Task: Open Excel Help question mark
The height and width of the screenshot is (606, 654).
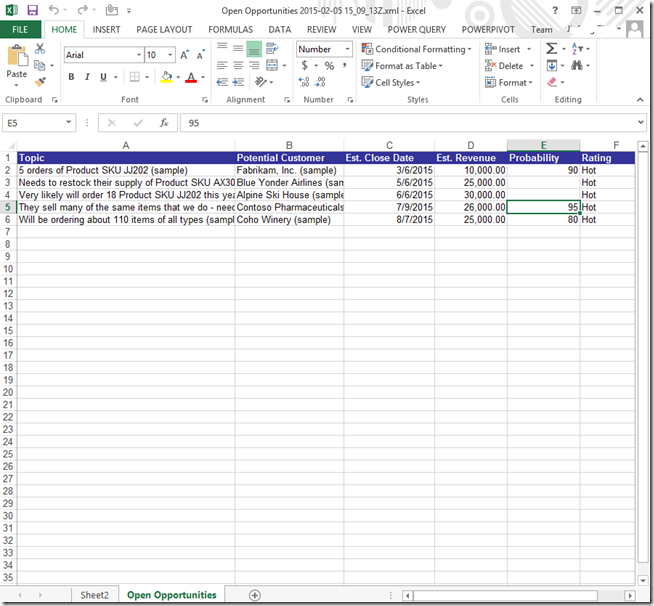Action: (x=555, y=10)
